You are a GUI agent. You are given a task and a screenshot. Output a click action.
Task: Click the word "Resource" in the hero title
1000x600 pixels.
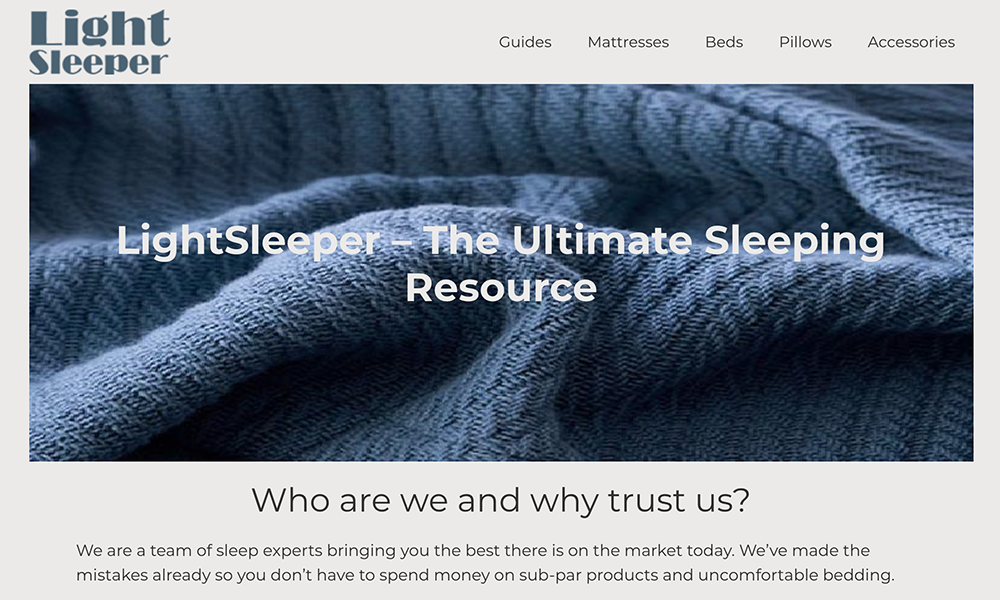(501, 288)
